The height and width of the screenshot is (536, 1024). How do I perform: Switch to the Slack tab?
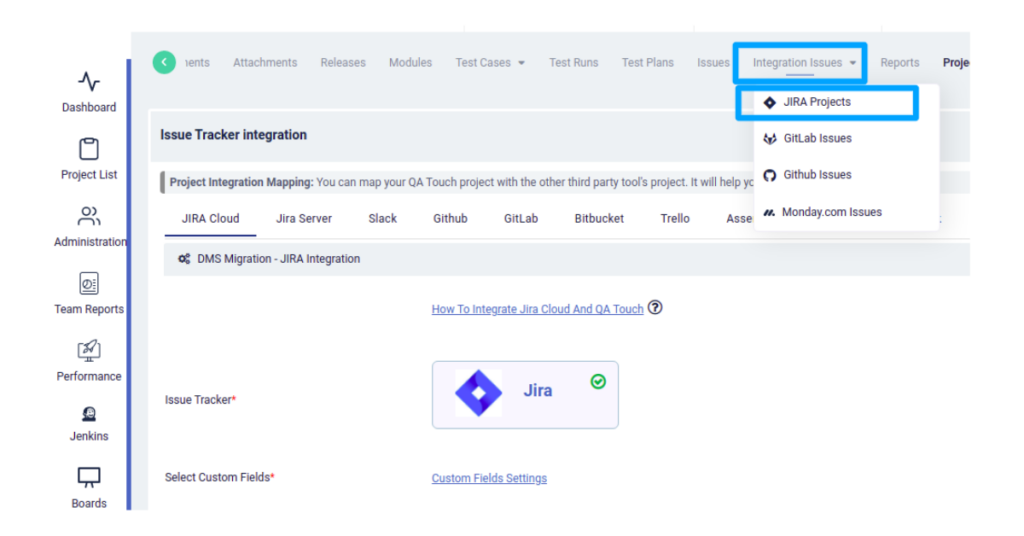pyautogui.click(x=382, y=218)
